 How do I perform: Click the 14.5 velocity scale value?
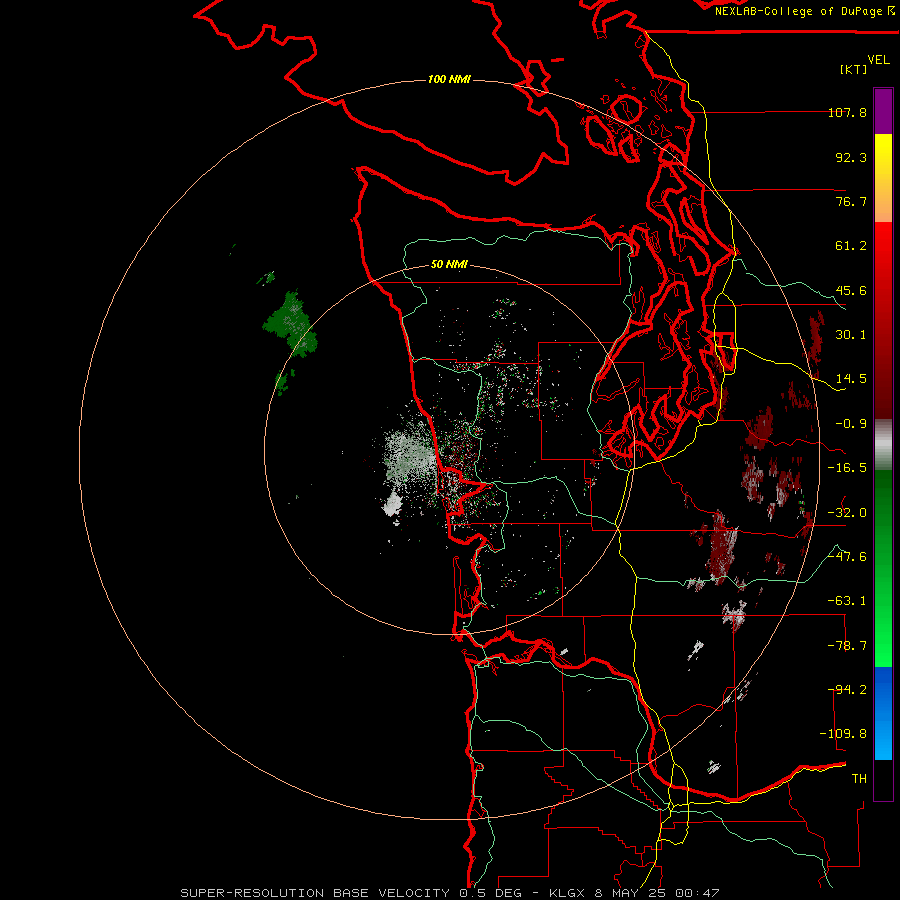851,379
